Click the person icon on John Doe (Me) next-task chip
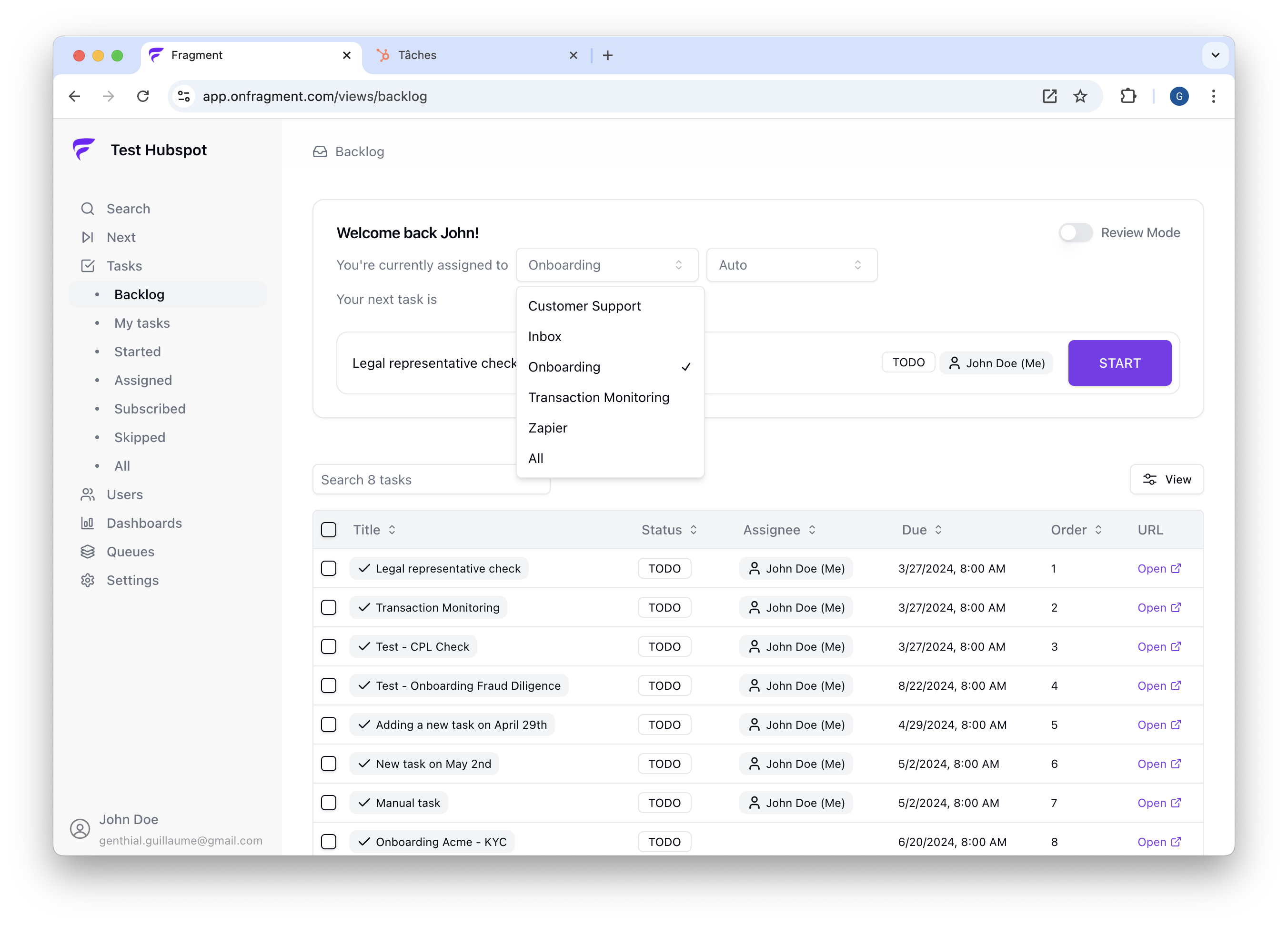This screenshot has height=926, width=1288. (955, 363)
